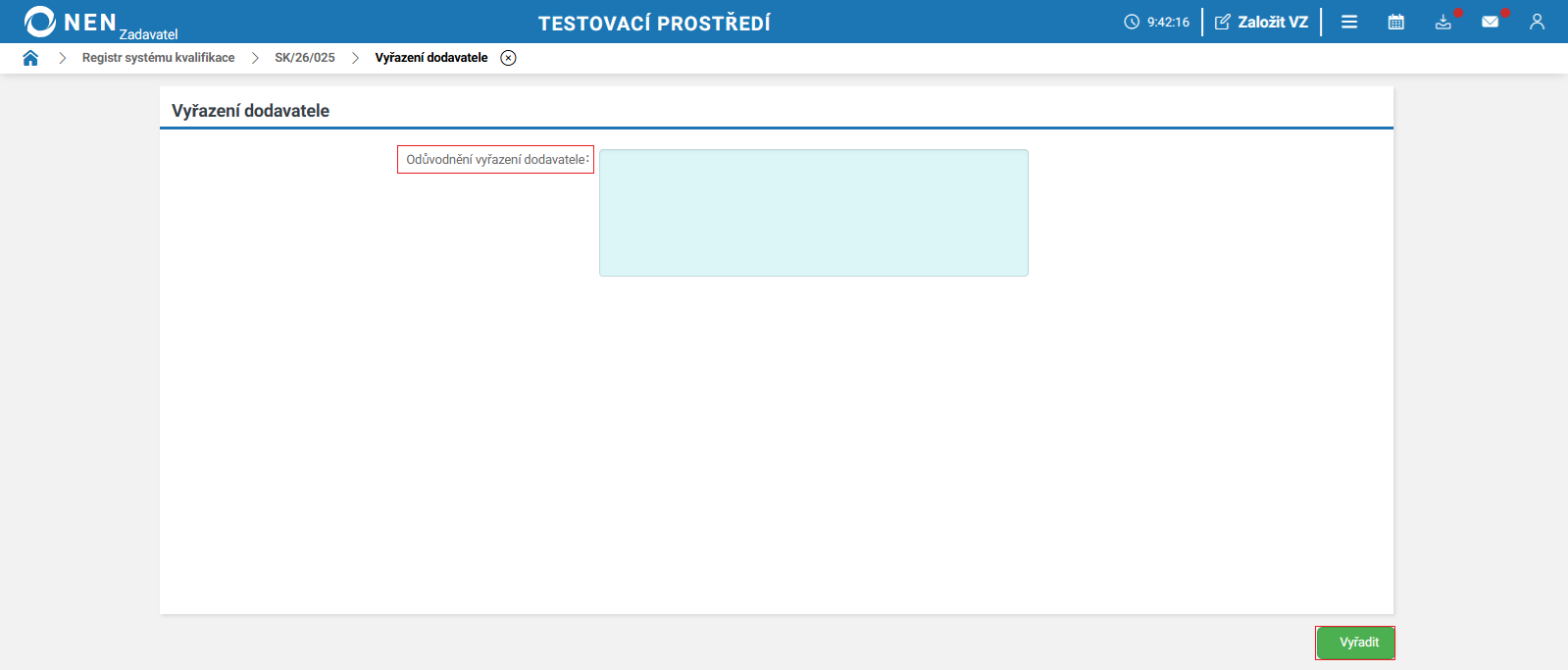Screen dimensions: 1568x670
Task: Click Odůvodnění vyřazení dodavatele label
Action: 497,159
